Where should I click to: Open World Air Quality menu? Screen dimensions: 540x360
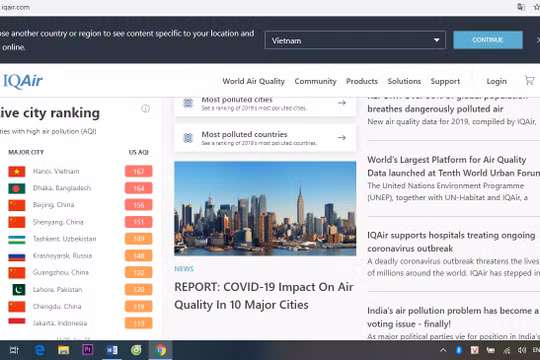(x=253, y=81)
